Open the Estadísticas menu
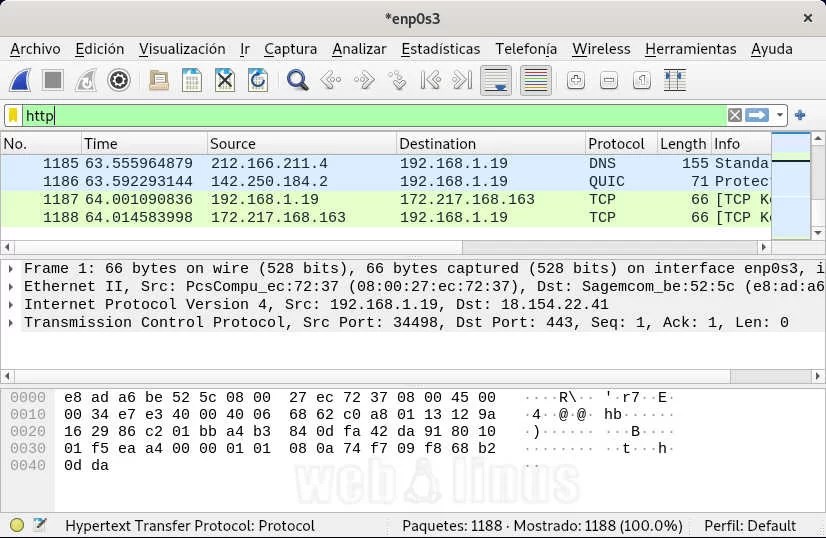This screenshot has height=538, width=826. pyautogui.click(x=440, y=49)
